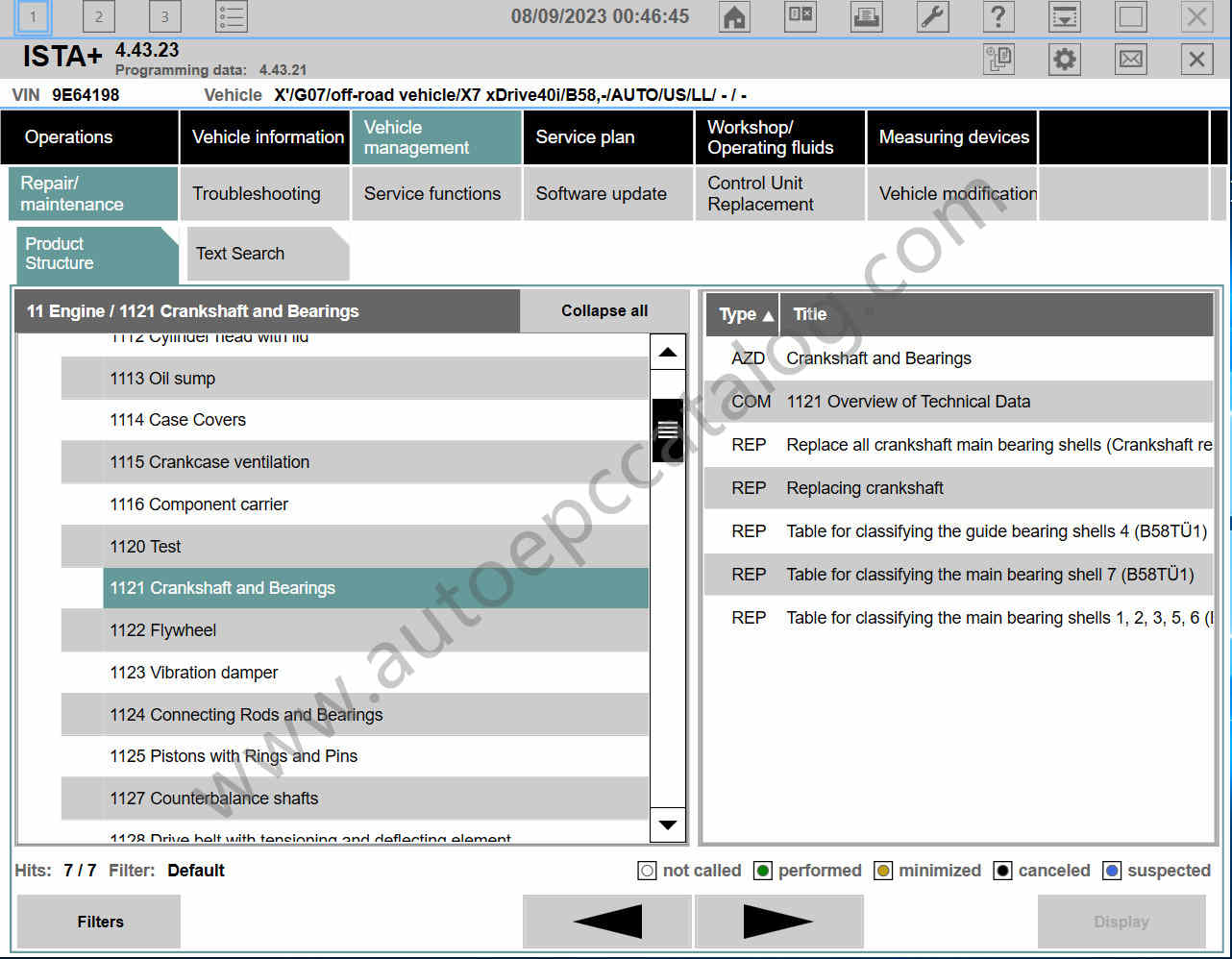The image size is (1232, 959).
Task: Select 1123 Vibration damper entry
Action: coord(355,673)
